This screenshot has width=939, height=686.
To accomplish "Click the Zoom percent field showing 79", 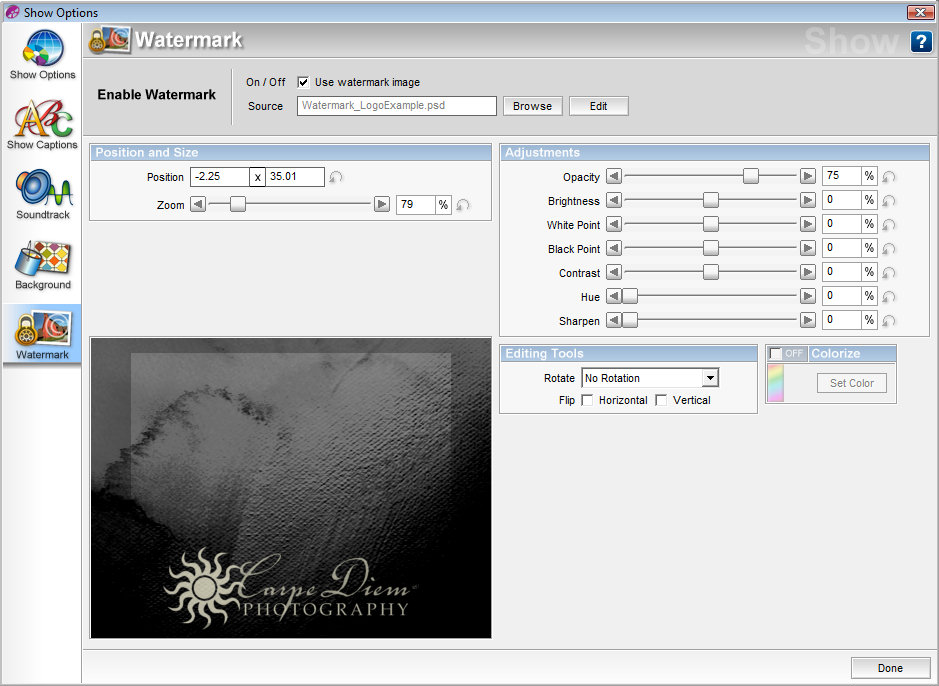I will [416, 205].
